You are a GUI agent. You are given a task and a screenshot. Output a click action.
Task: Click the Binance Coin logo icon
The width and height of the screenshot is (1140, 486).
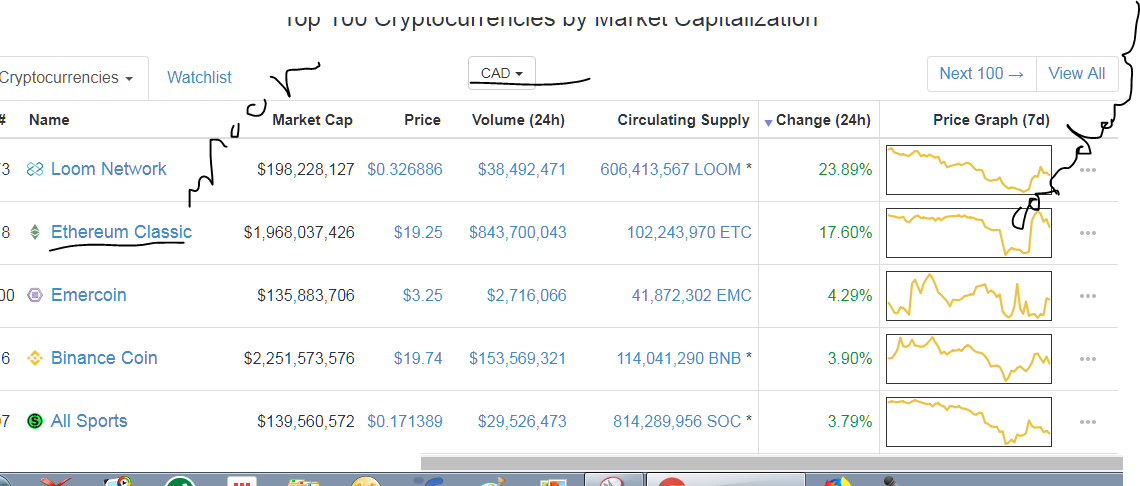pyautogui.click(x=35, y=358)
